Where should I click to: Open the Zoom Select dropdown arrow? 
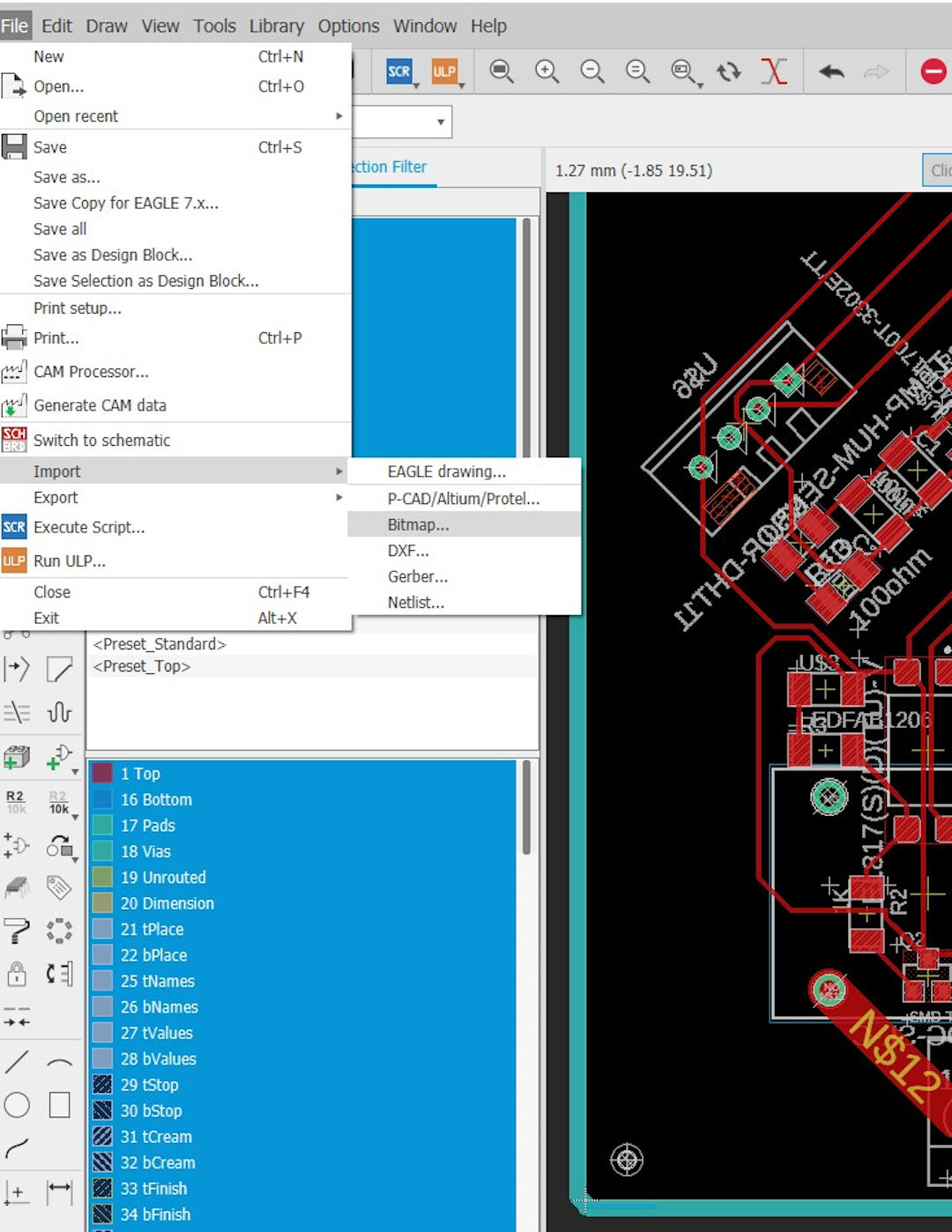pyautogui.click(x=700, y=85)
